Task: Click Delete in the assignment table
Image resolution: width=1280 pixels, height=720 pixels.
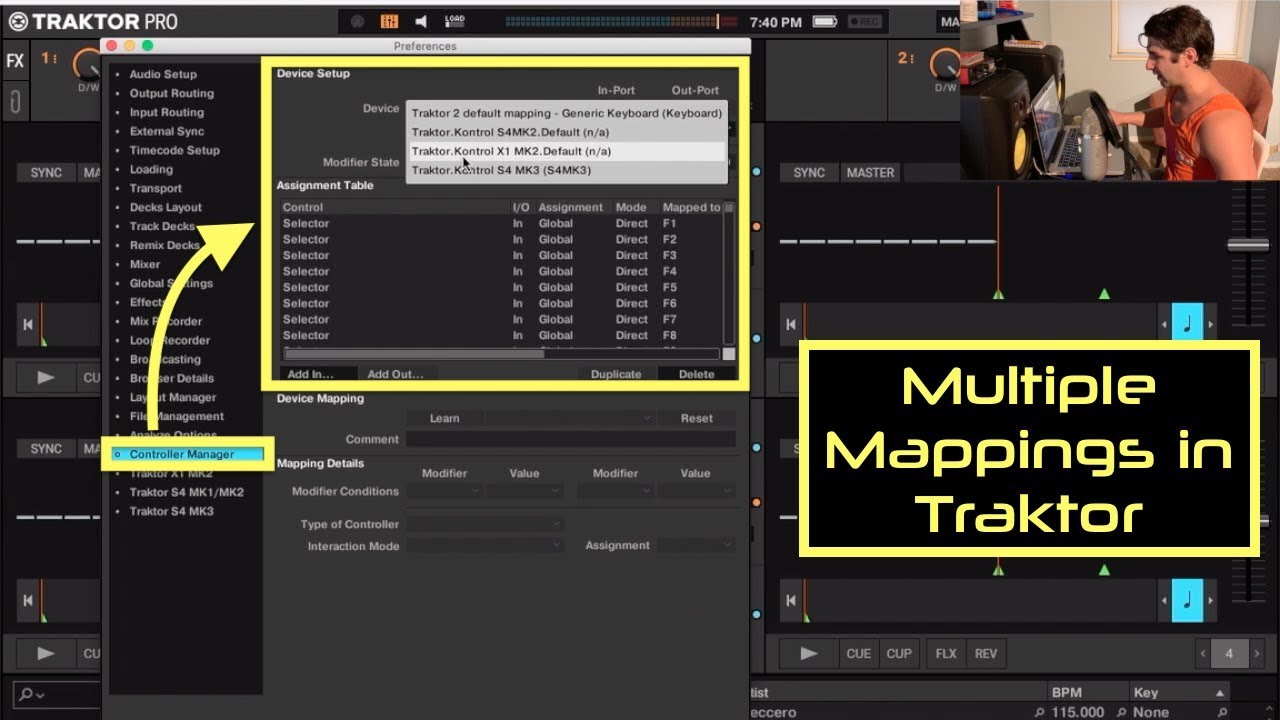Action: pos(696,374)
